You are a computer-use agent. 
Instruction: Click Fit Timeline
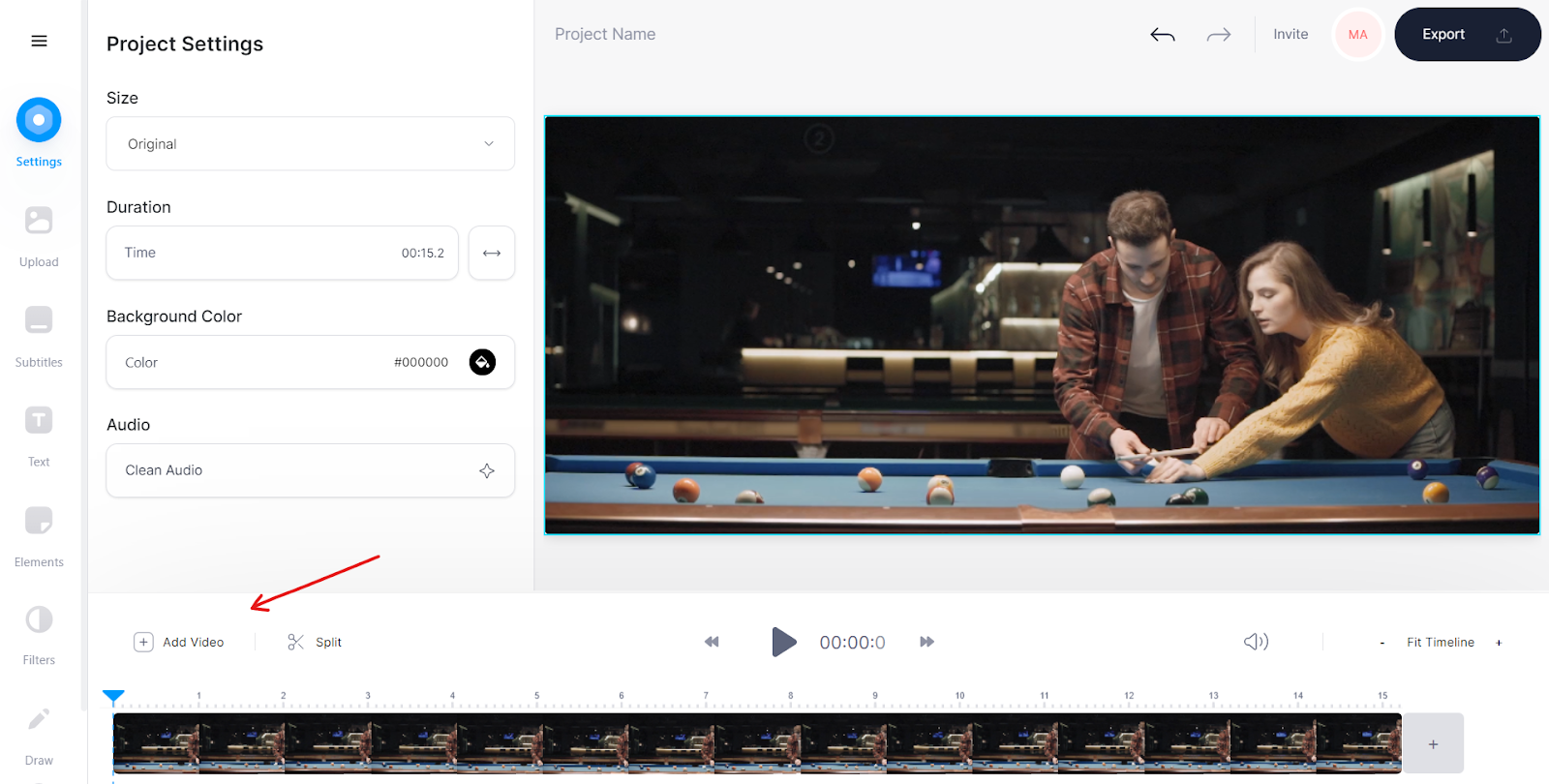pyautogui.click(x=1441, y=642)
